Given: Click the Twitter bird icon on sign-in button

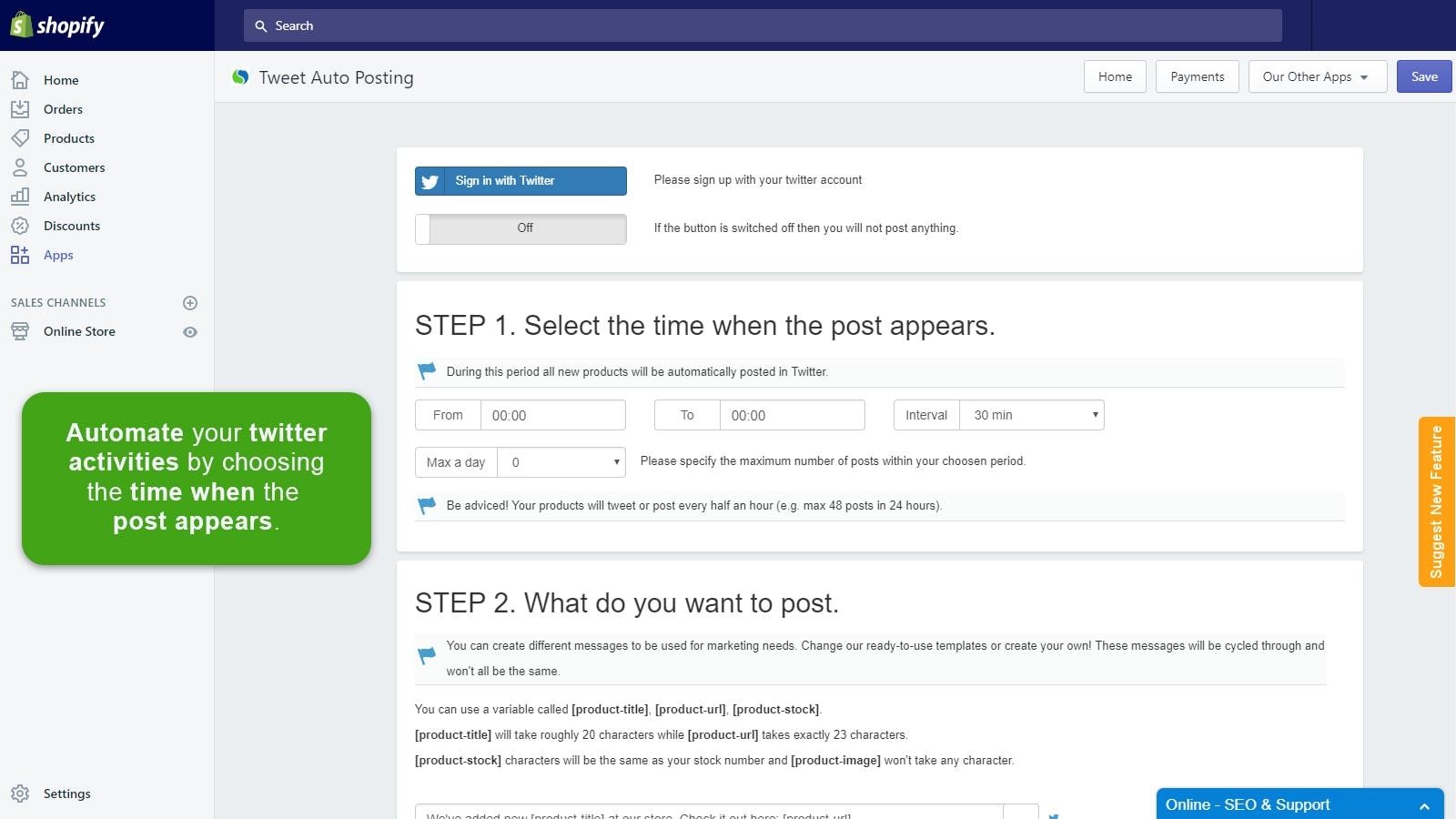Looking at the screenshot, I should pos(430,181).
